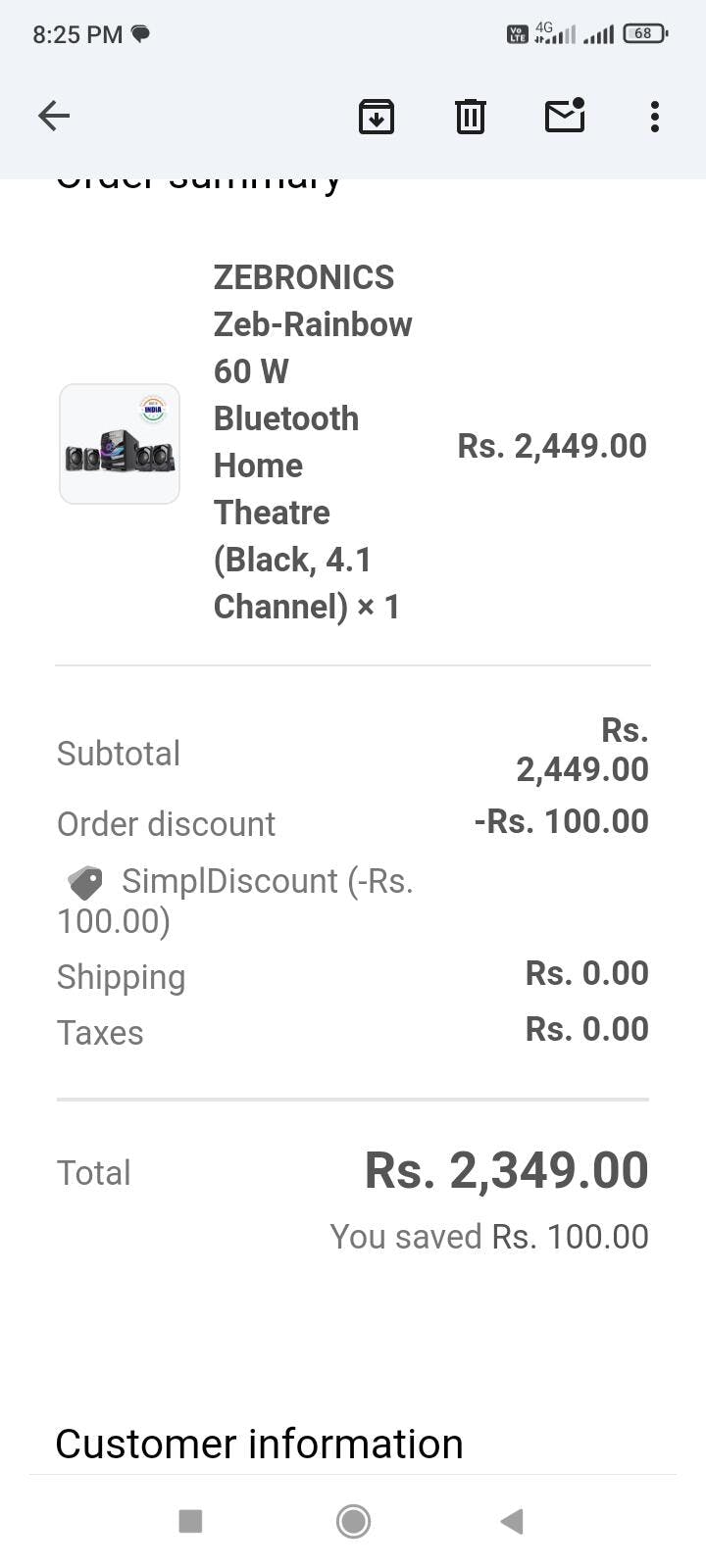
Task: Tap the Shipping row label
Action: coord(121,977)
